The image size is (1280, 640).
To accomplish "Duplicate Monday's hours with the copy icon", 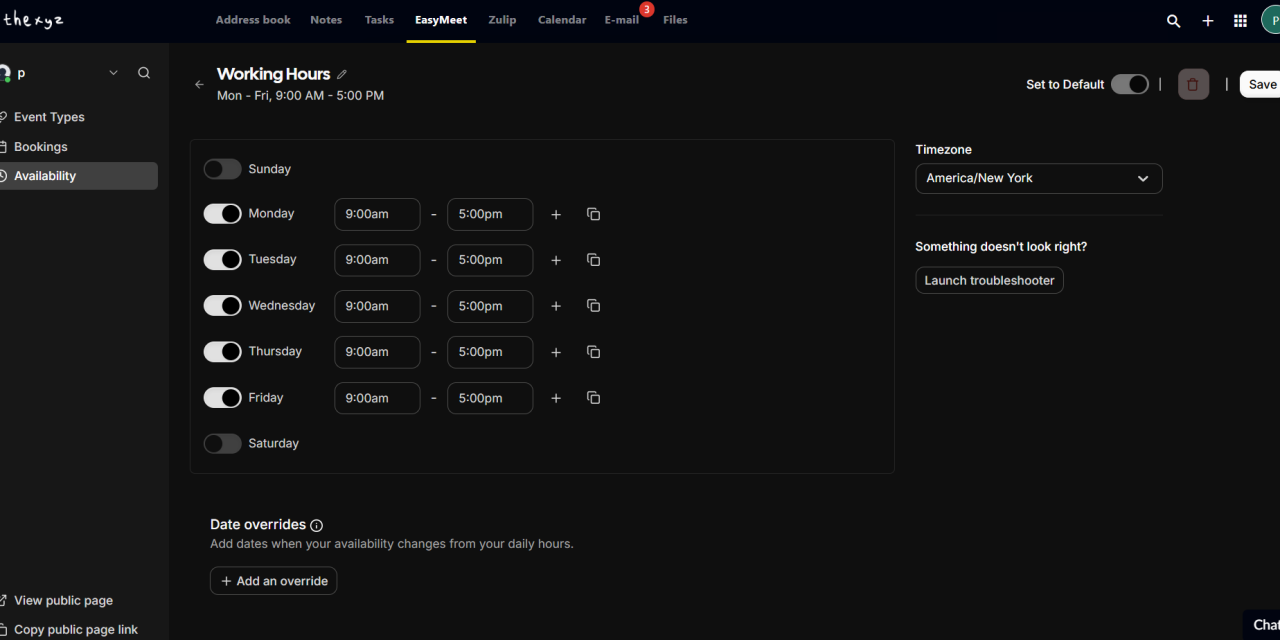I will pyautogui.click(x=593, y=214).
